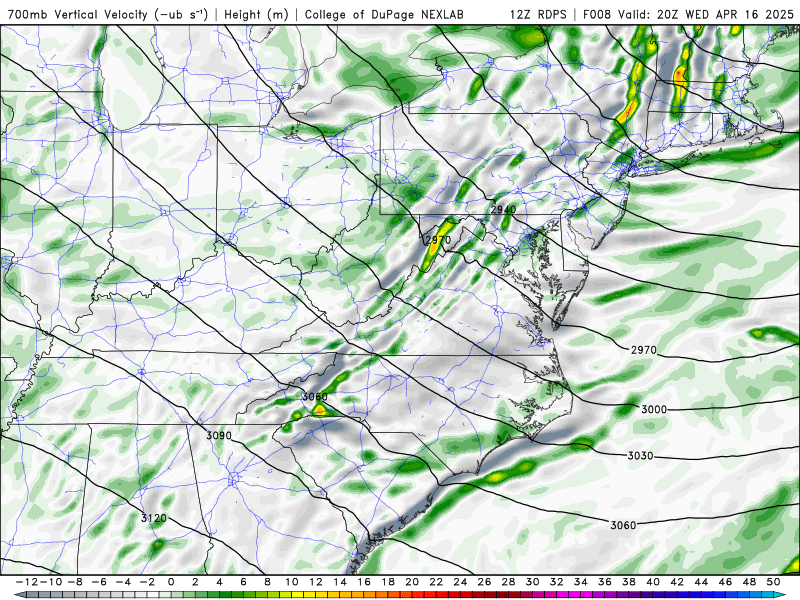Image resolution: width=800 pixels, height=600 pixels.
Task: Click the 46 value on the color scale
Action: 725,582
